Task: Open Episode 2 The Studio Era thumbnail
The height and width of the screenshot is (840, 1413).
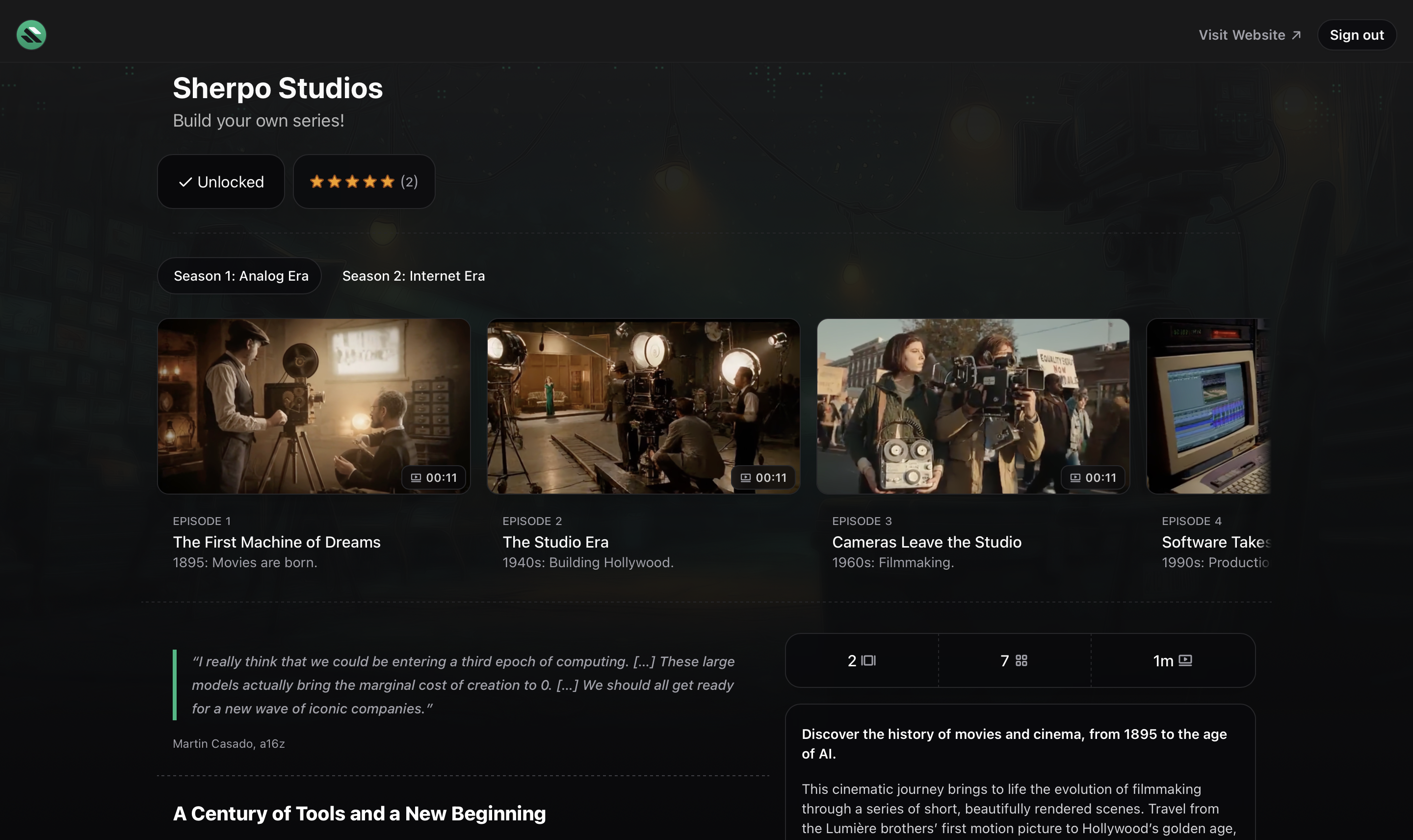Action: coord(643,406)
